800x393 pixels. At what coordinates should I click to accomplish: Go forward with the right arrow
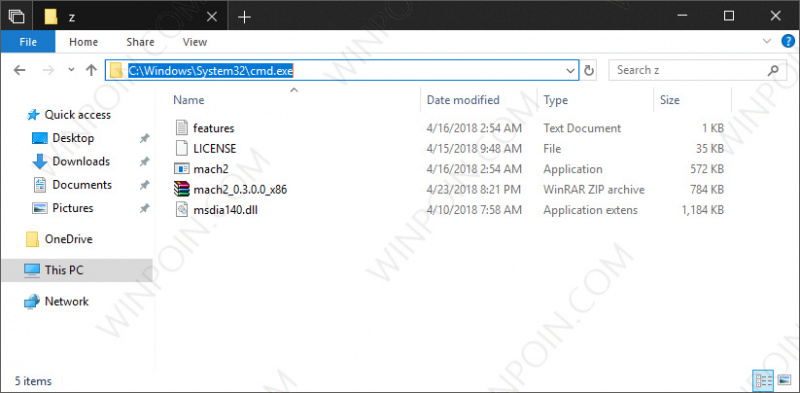pos(49,70)
